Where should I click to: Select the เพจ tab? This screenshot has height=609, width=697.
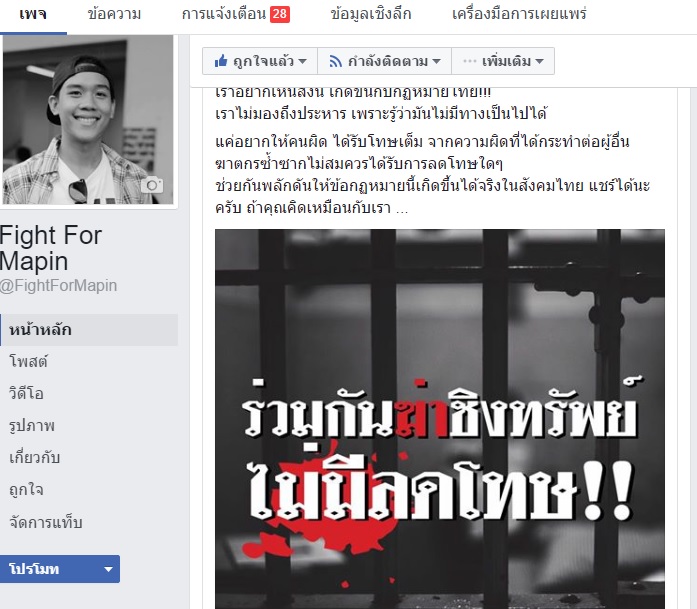[x=33, y=16]
